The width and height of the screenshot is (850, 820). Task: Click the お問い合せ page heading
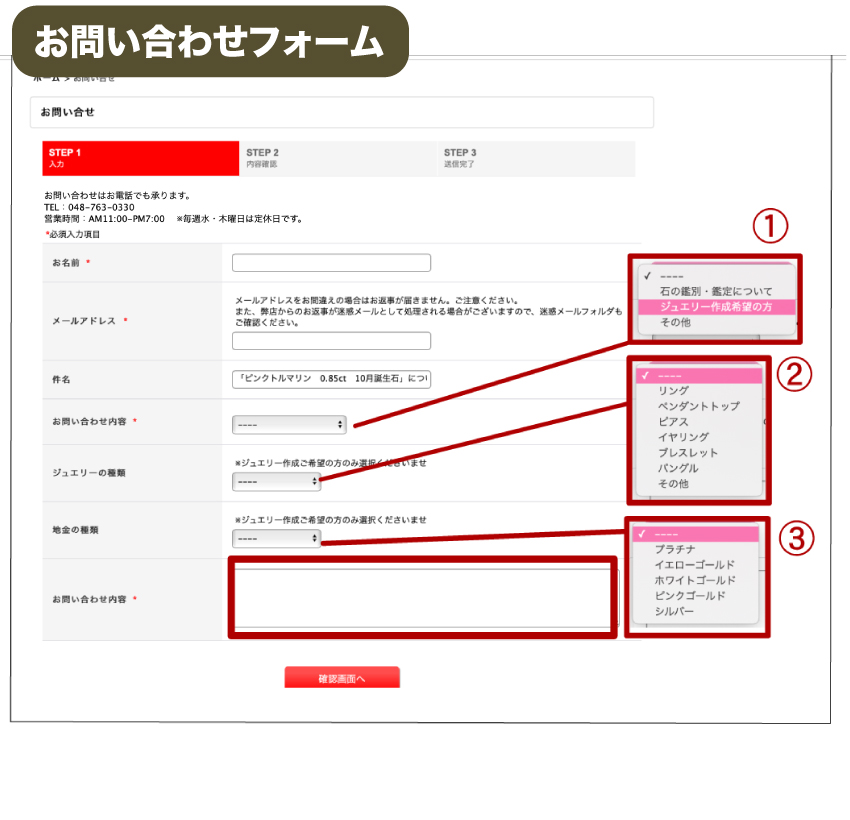coord(68,112)
